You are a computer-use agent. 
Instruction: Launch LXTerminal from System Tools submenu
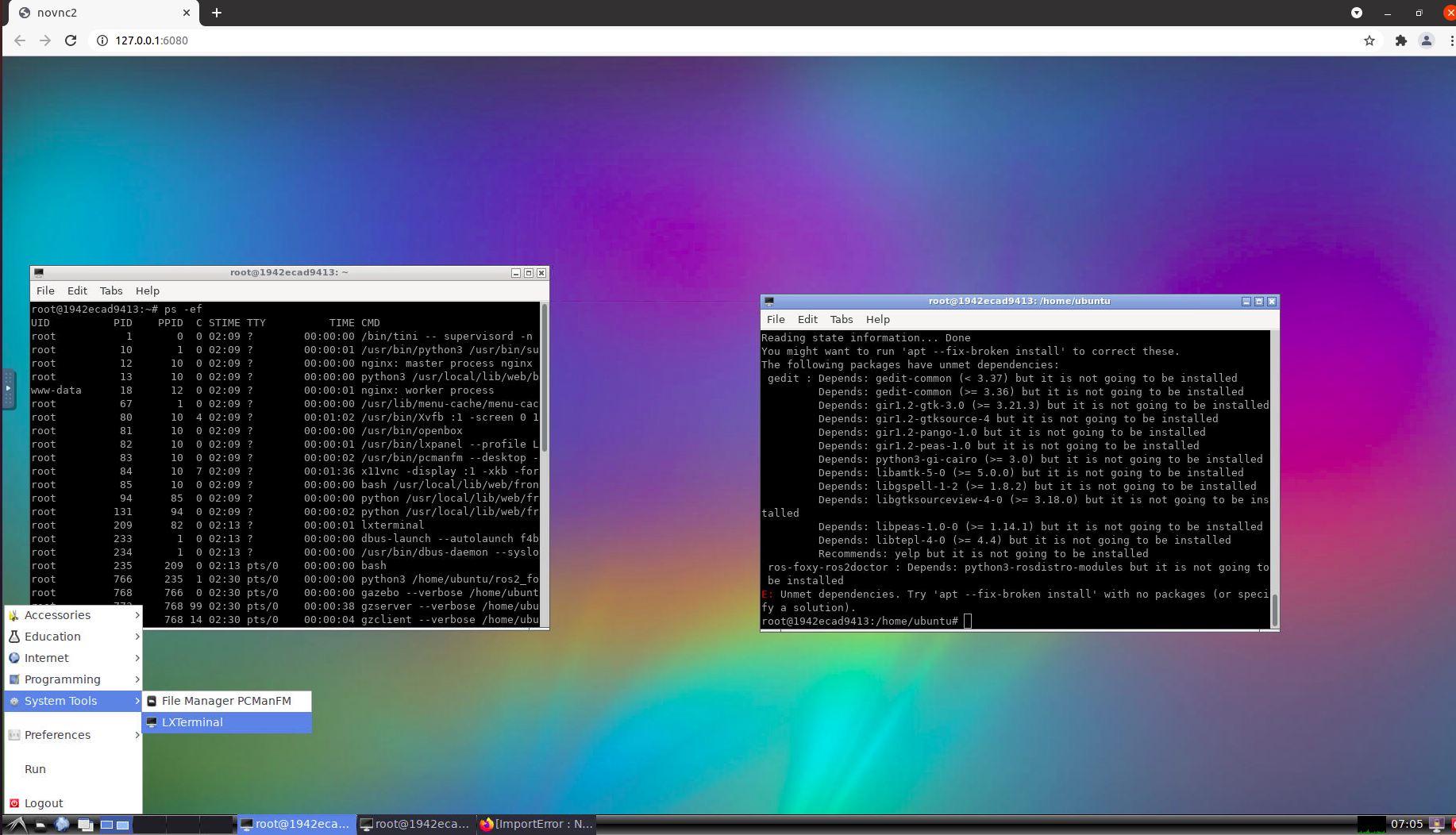227,722
